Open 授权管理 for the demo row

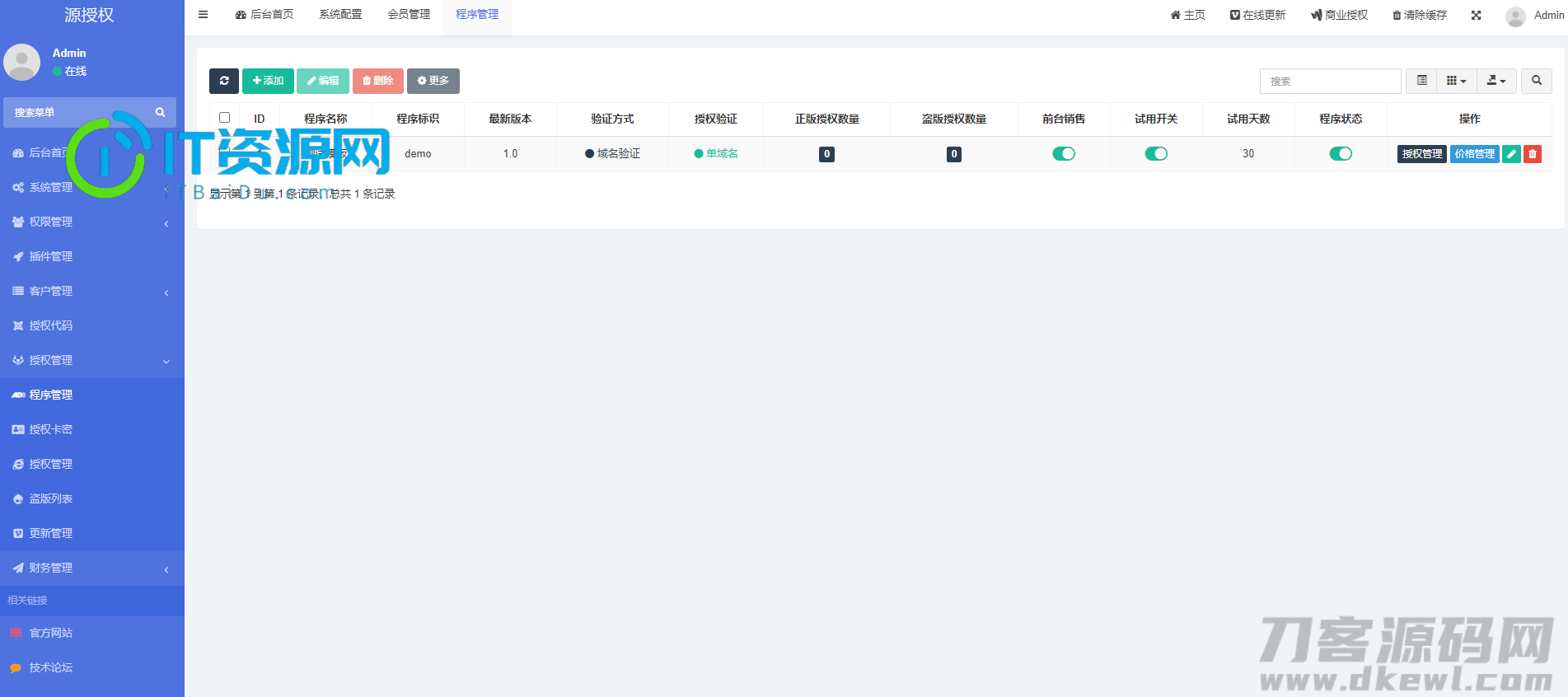pyautogui.click(x=1422, y=154)
